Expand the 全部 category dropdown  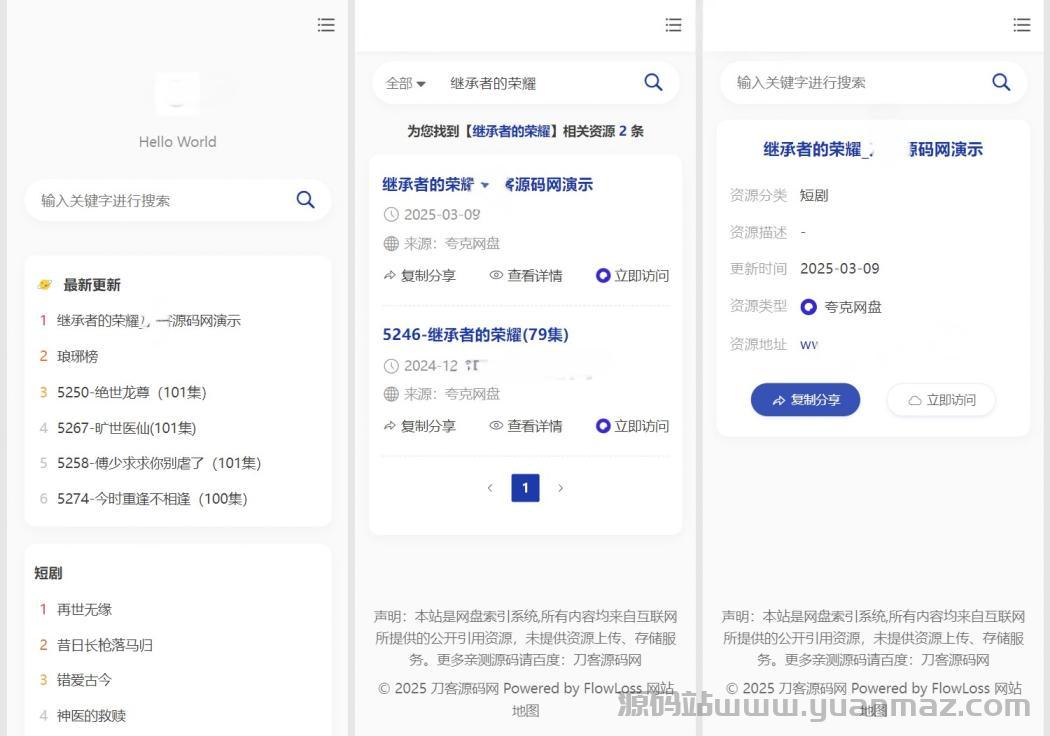[406, 83]
